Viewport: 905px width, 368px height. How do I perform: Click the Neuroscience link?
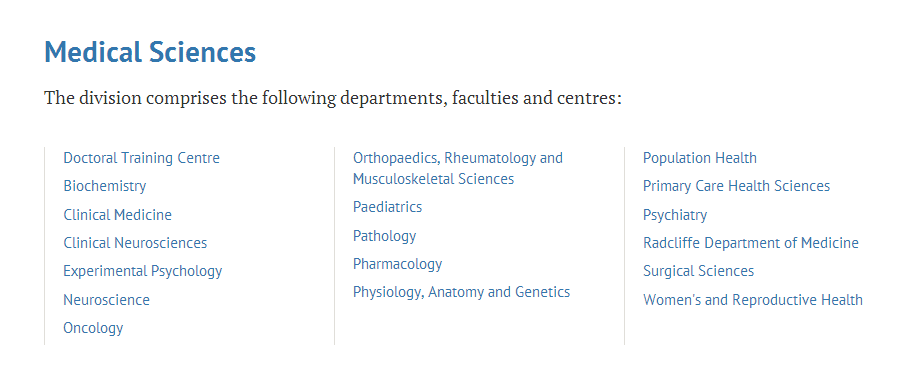106,300
